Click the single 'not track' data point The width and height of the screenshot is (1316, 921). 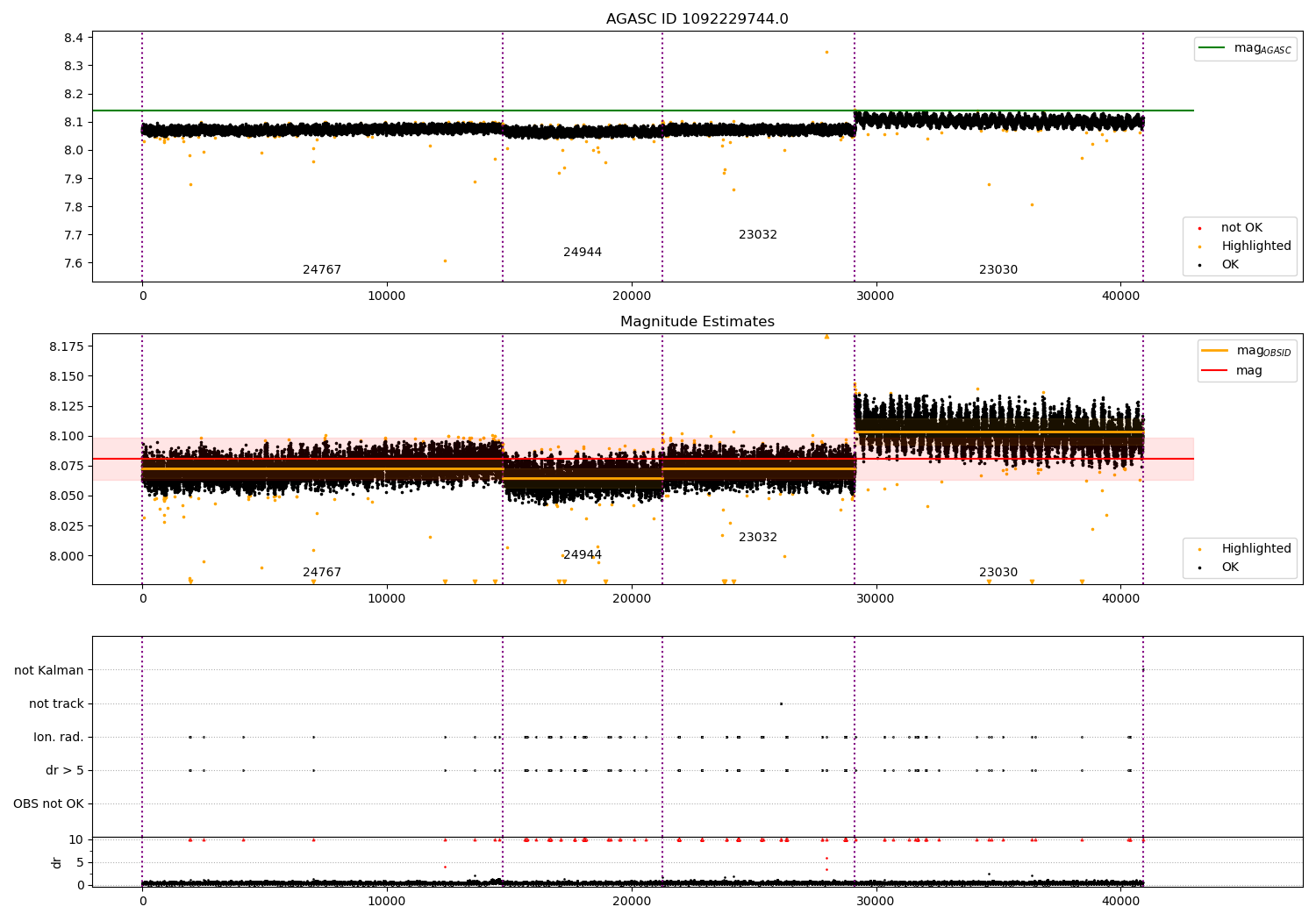[781, 703]
